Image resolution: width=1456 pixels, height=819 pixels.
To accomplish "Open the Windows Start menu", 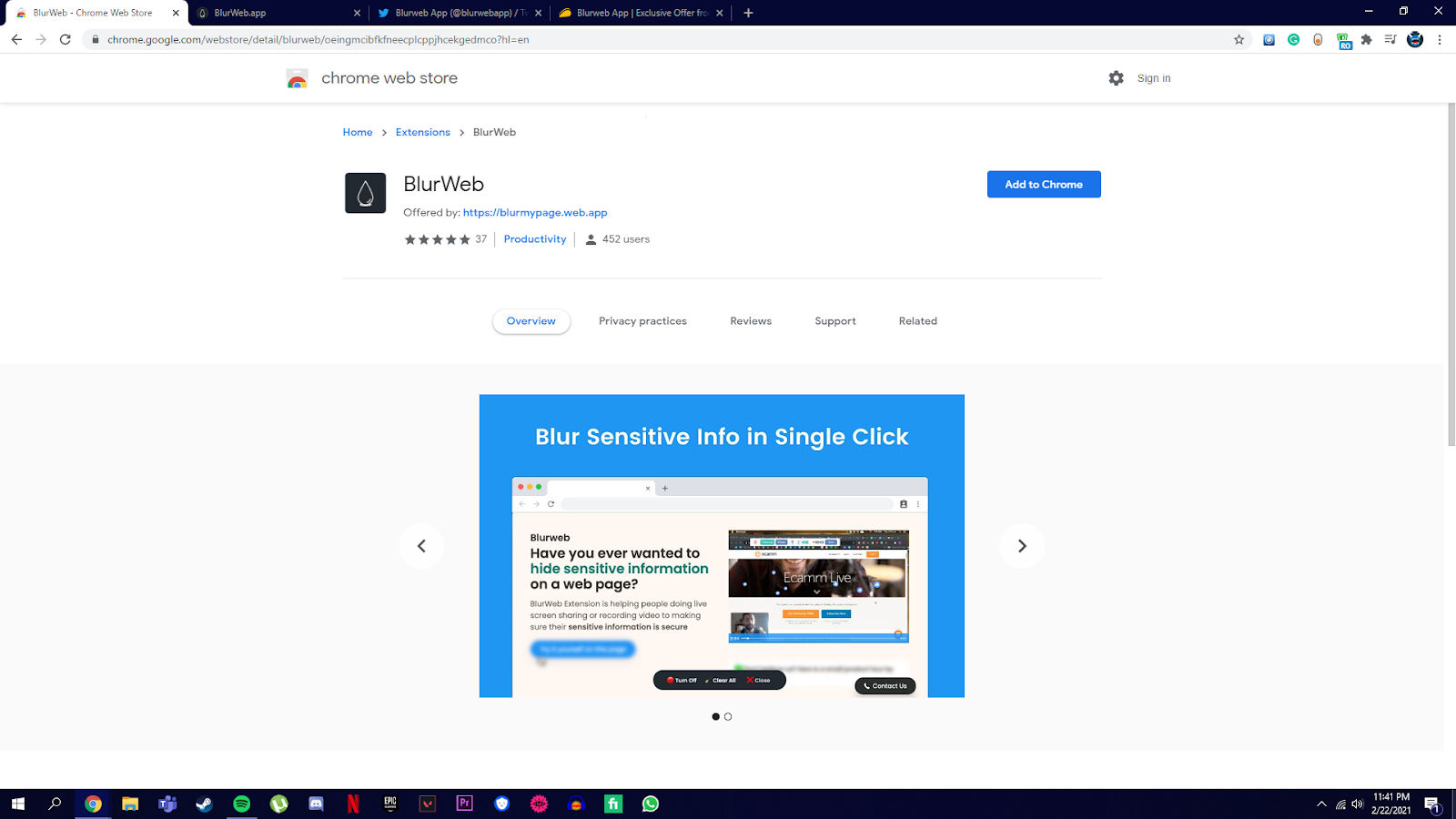I will coord(18,804).
